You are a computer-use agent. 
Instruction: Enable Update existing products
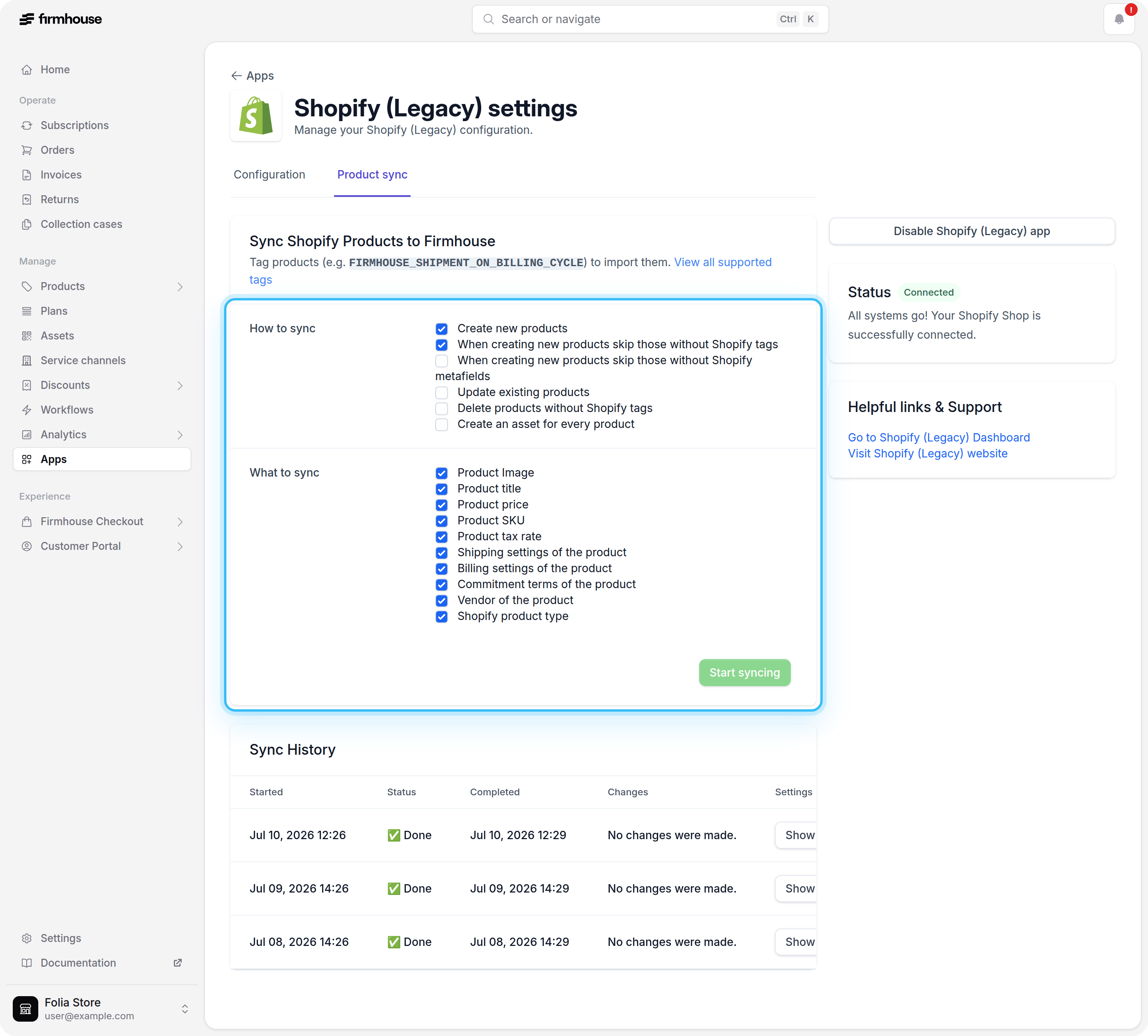[x=441, y=393]
